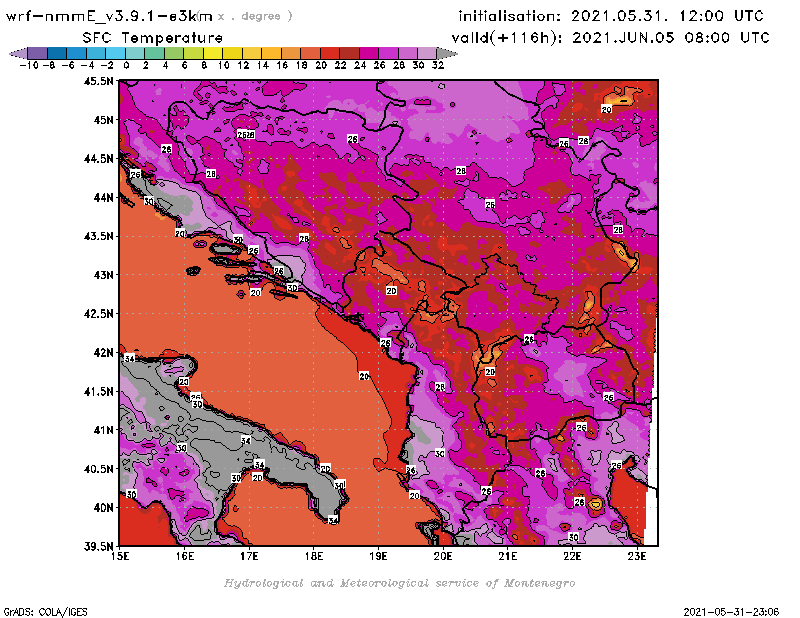Pick the 14 to 16 orange legend swatch
The image size is (800, 618).
[x=271, y=53]
